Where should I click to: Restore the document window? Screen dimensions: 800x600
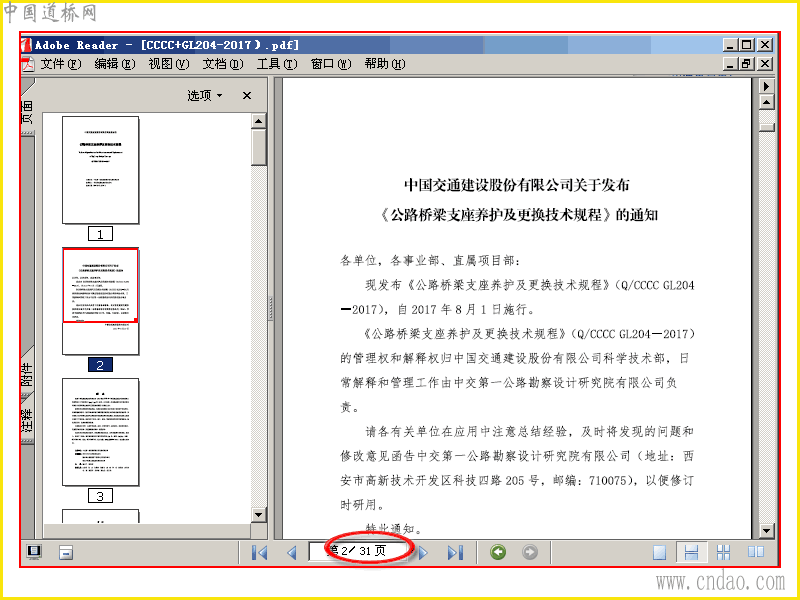tap(746, 64)
